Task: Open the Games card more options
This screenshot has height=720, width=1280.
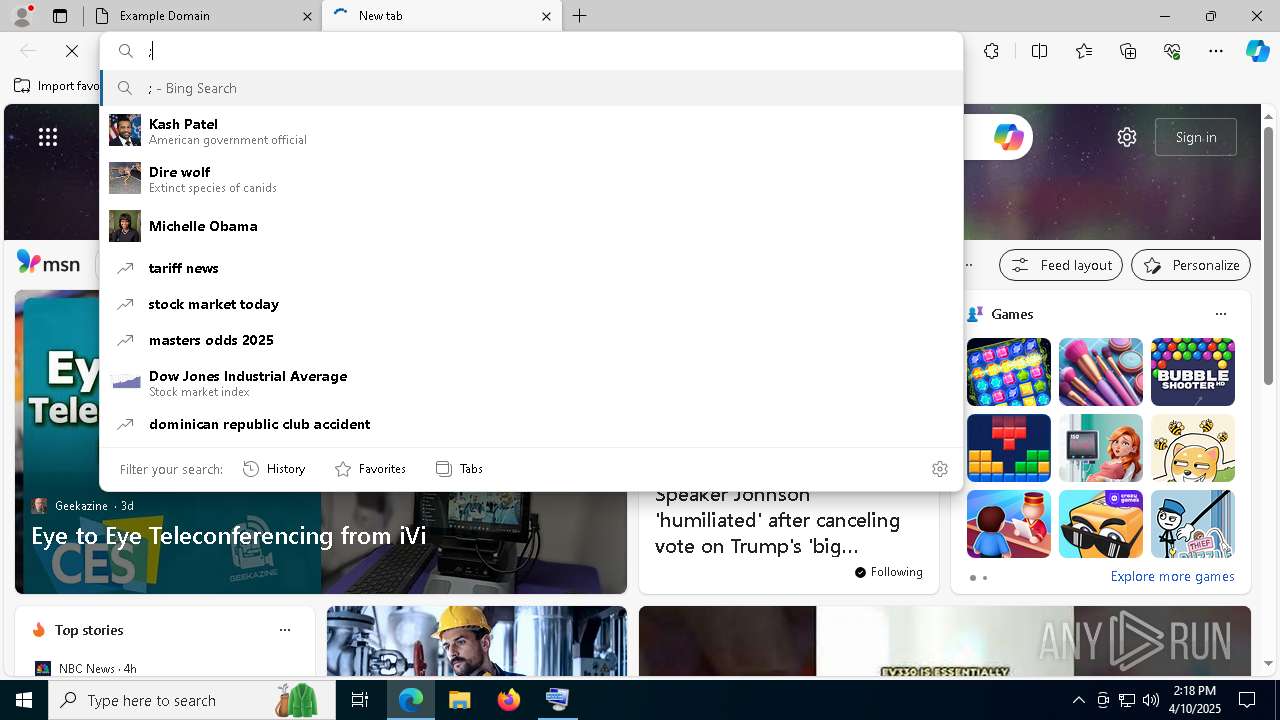Action: tap(1221, 314)
